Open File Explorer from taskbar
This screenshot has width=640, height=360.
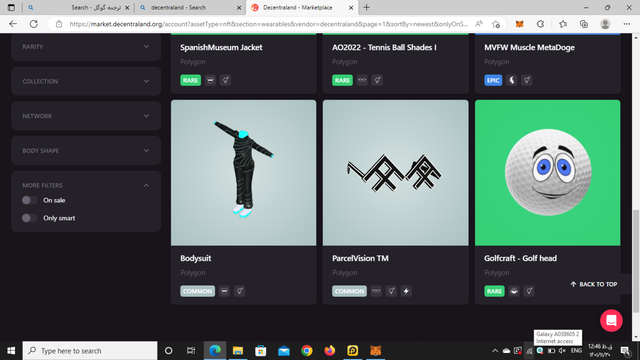click(x=238, y=351)
